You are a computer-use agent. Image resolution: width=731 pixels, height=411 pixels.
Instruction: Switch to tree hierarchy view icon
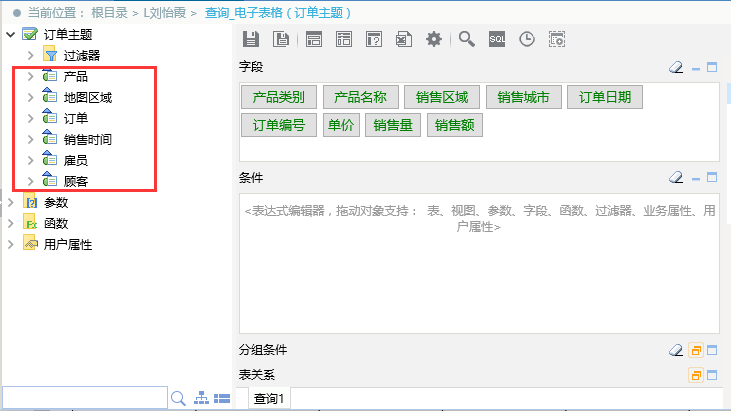click(201, 398)
